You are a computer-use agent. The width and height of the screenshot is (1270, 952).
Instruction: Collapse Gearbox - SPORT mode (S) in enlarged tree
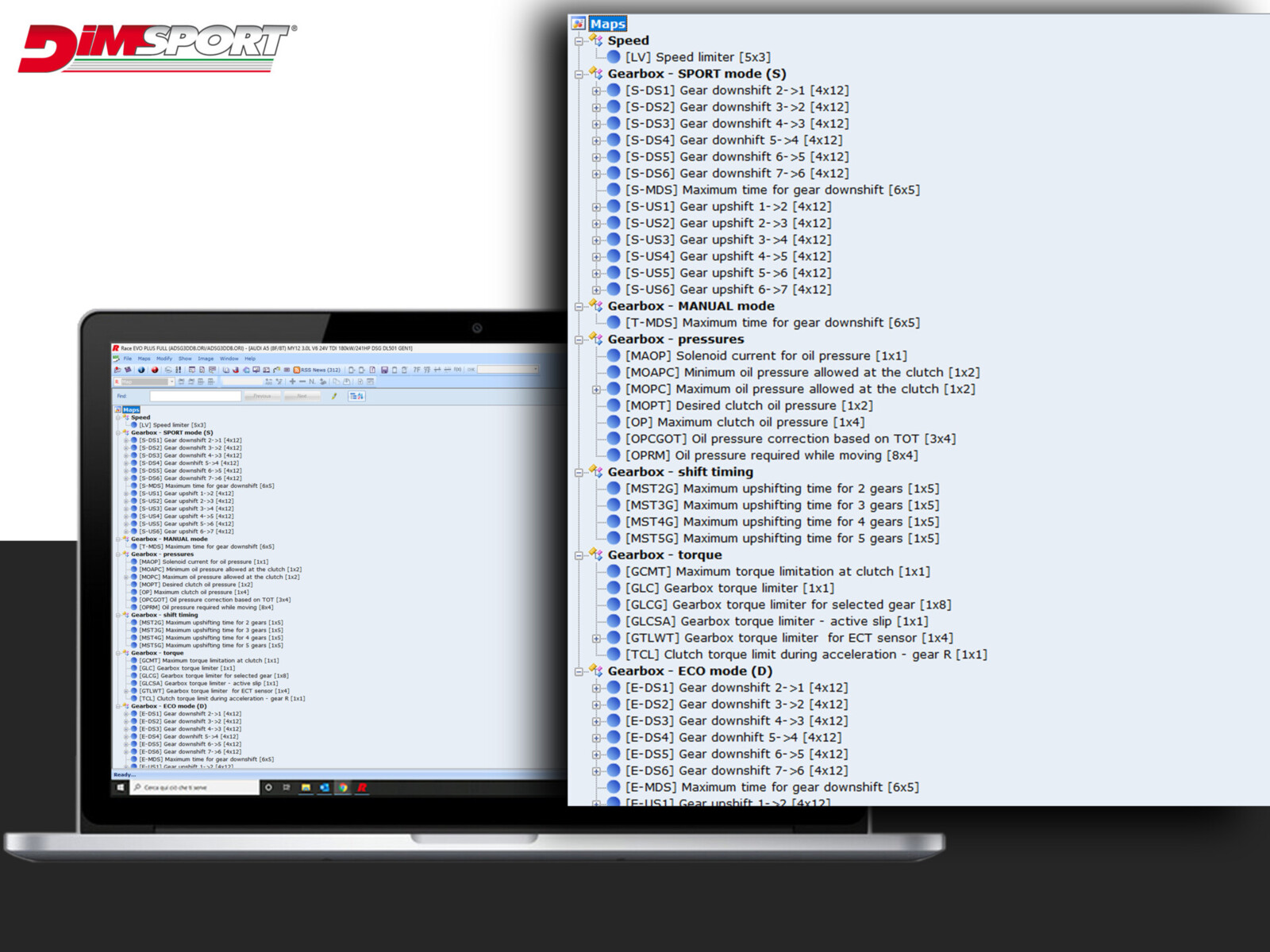579,75
